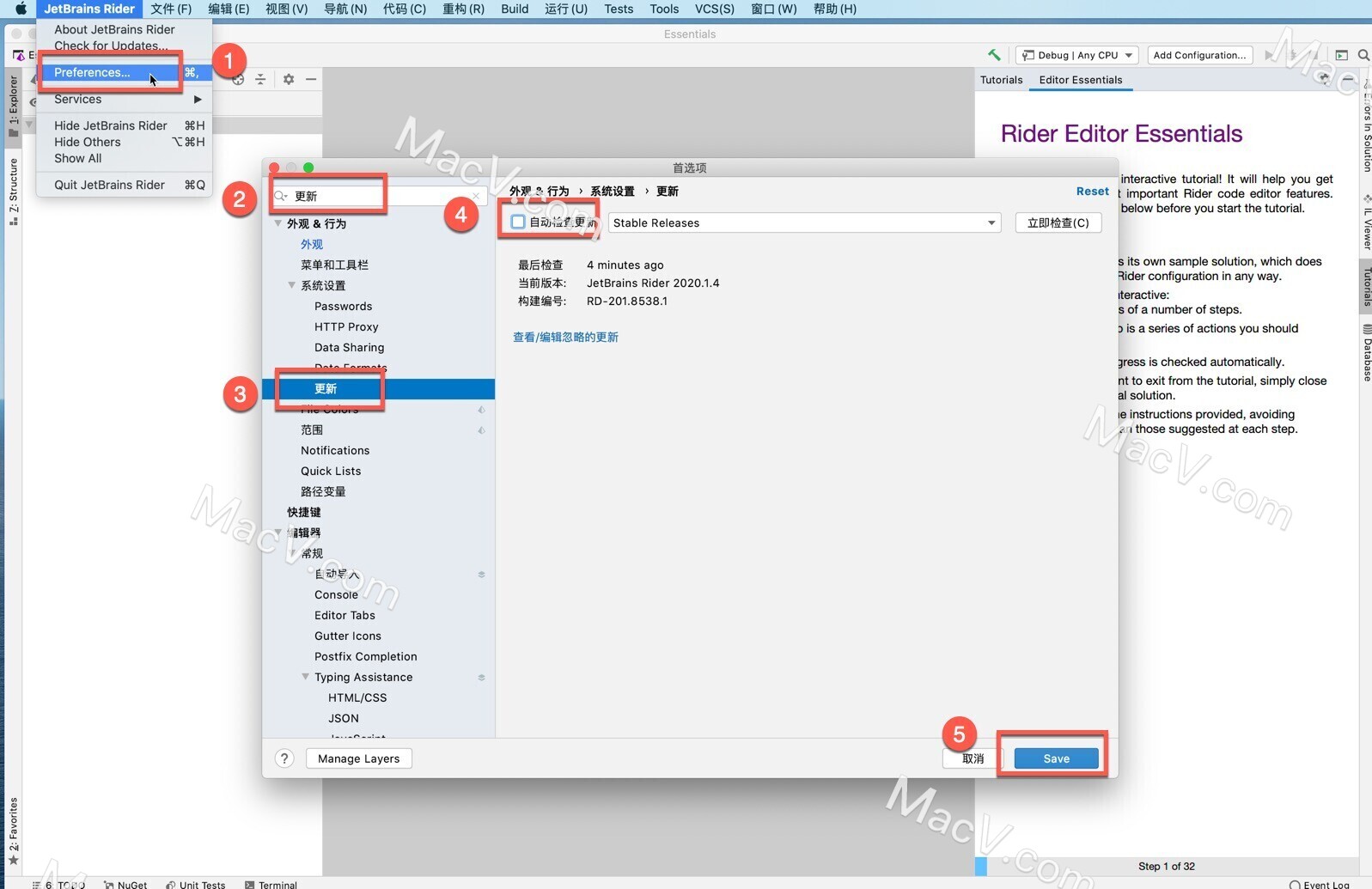Click the locate/target icon in Explorer toolbar
The image size is (1372, 889).
[x=238, y=79]
